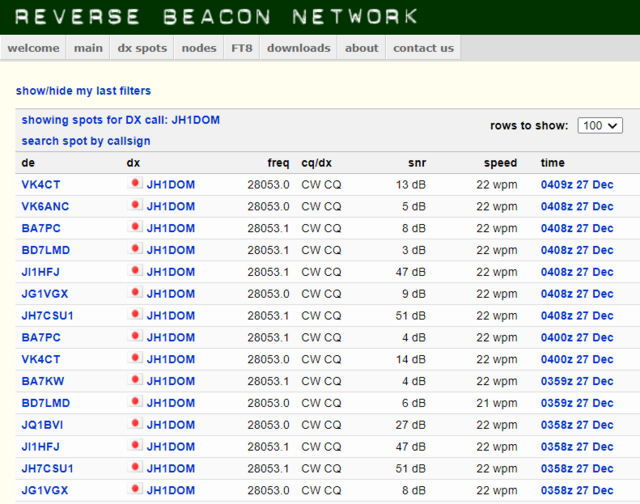The width and height of the screenshot is (640, 504).
Task: Click showing spots for DX call: JH1DOM
Action: coord(120,120)
